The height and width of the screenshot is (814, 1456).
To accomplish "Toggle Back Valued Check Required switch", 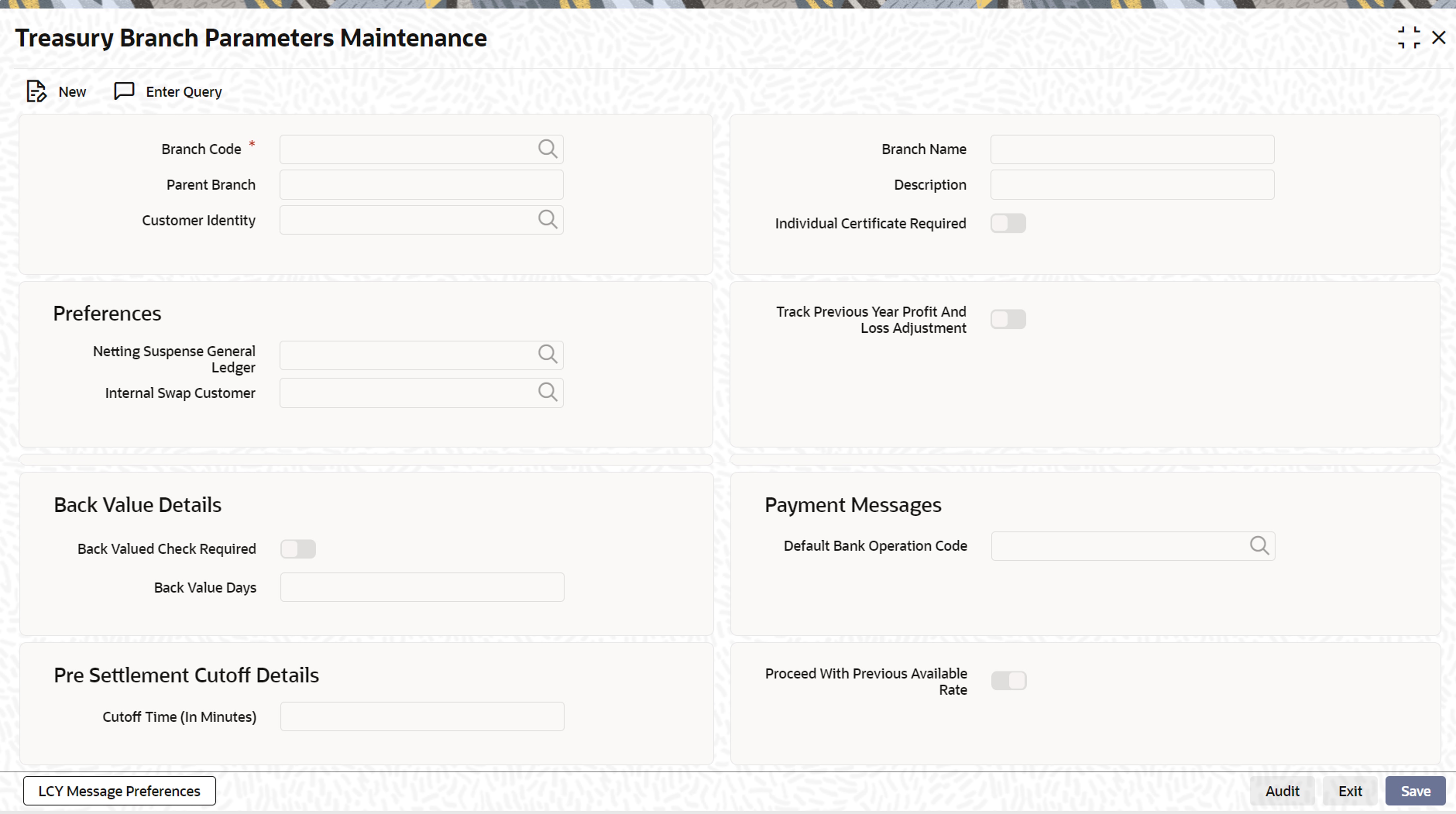I will tap(298, 549).
